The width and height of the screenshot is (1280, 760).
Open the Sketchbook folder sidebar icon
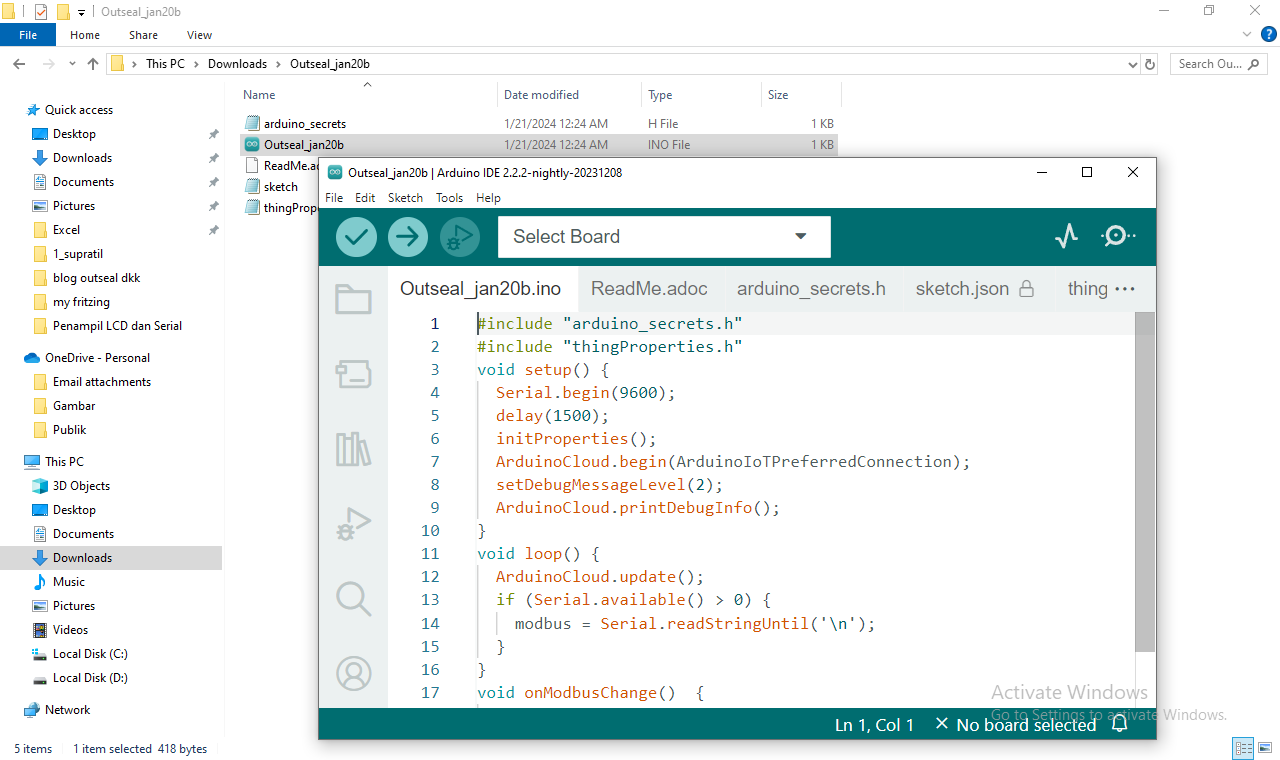click(x=353, y=298)
